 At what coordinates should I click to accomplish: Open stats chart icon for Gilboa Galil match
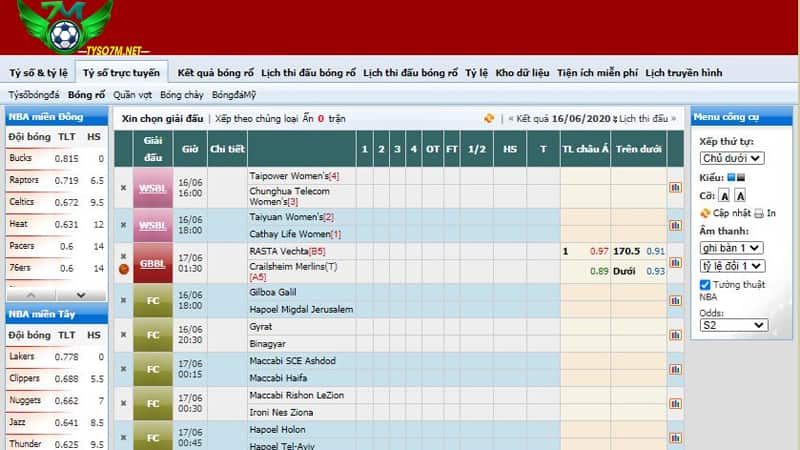tap(675, 300)
